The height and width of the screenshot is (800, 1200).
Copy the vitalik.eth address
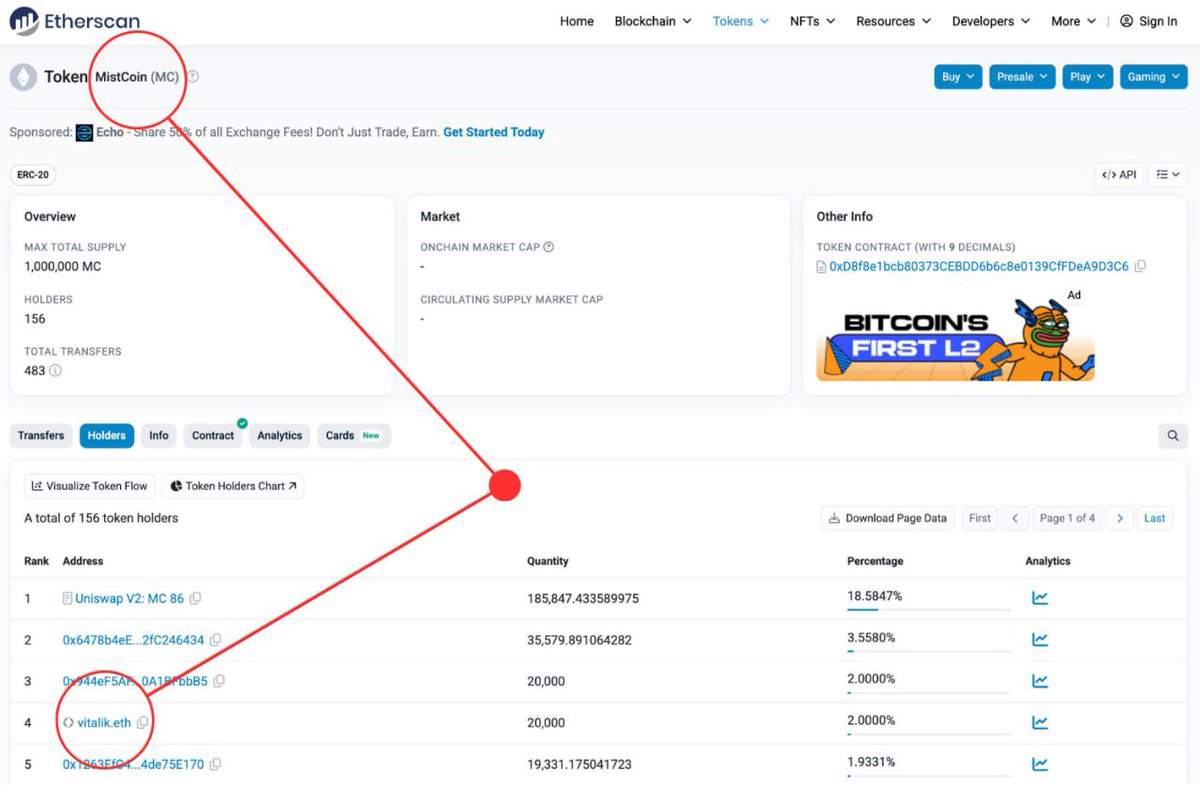[x=142, y=723]
